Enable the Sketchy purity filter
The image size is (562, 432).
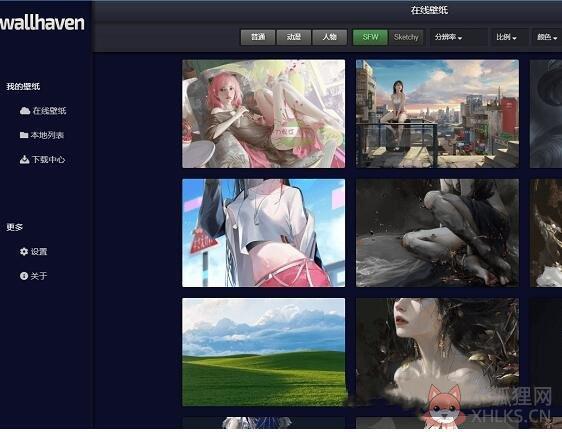pyautogui.click(x=406, y=37)
